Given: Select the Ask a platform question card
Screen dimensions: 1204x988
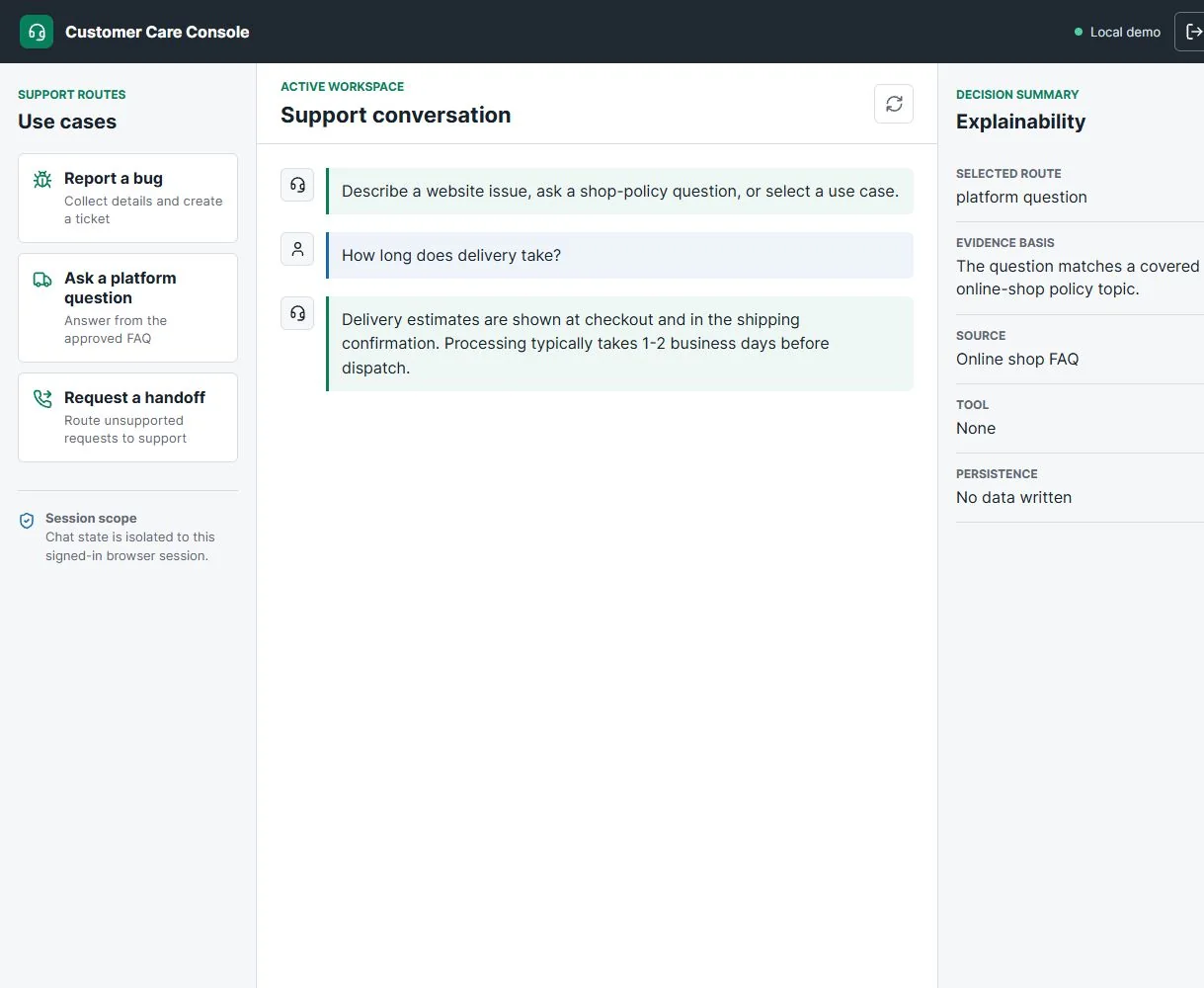Looking at the screenshot, I should [x=127, y=307].
